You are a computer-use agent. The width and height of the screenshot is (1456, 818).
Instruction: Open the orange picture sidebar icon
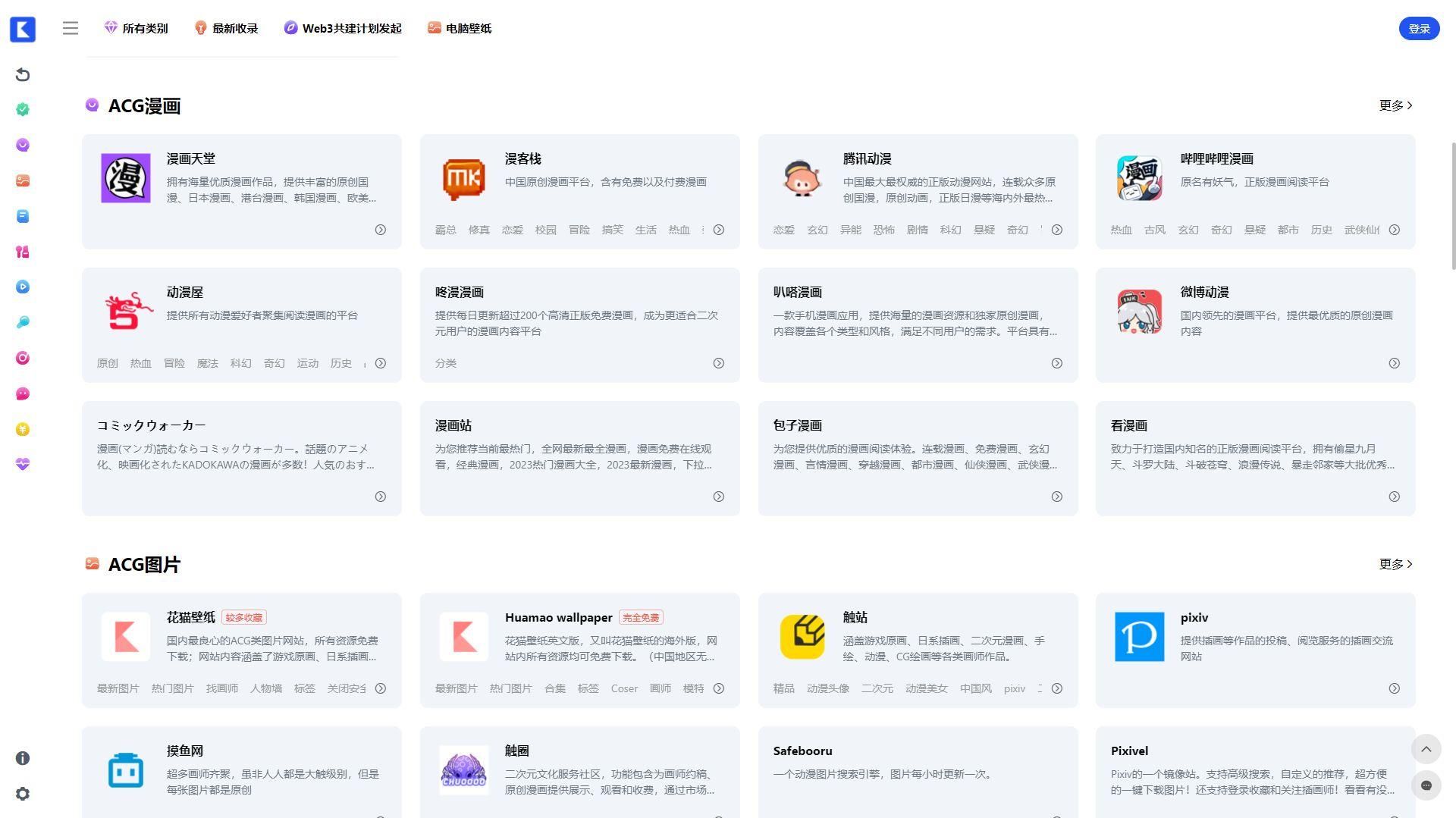point(23,181)
